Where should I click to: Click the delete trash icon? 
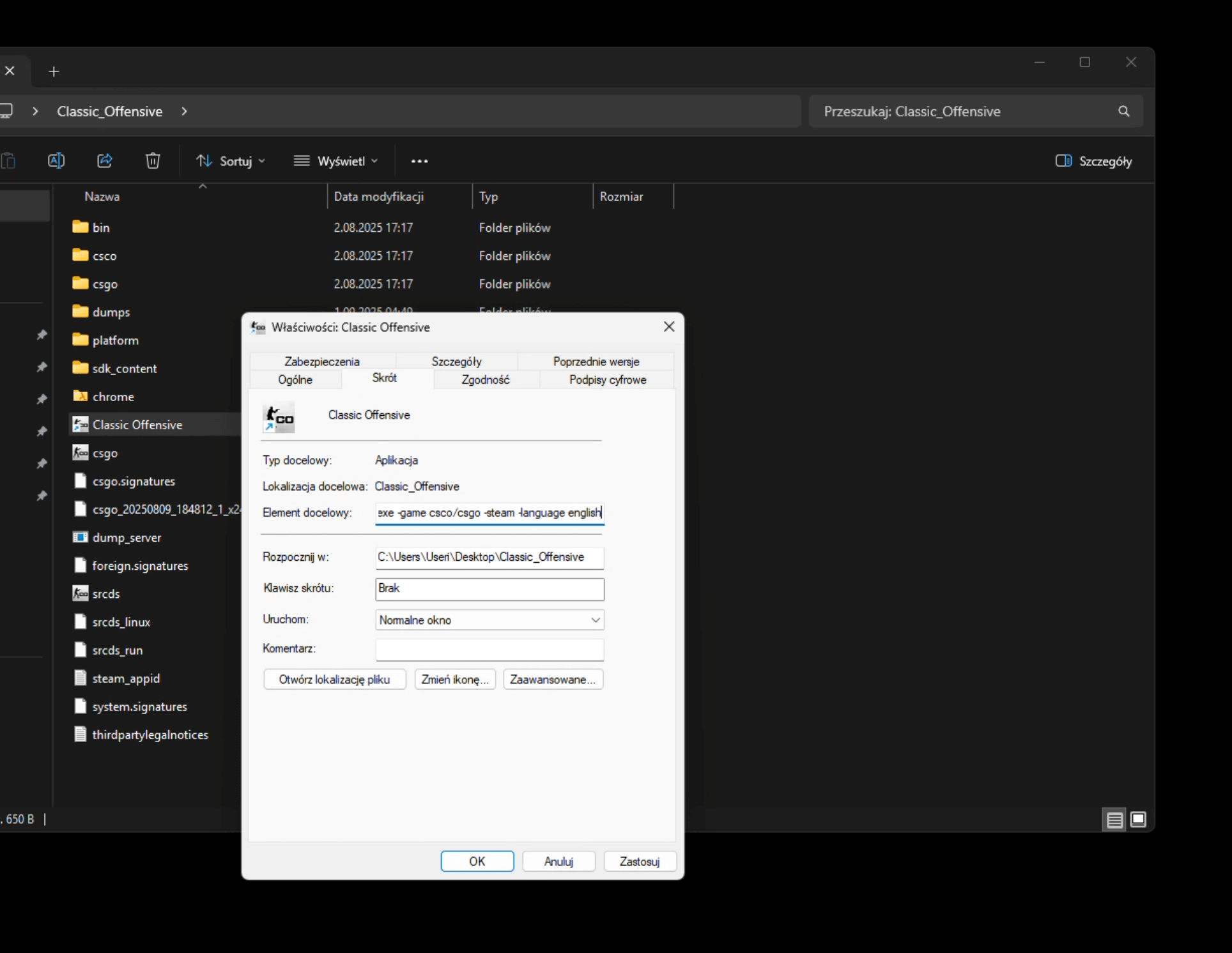[153, 161]
